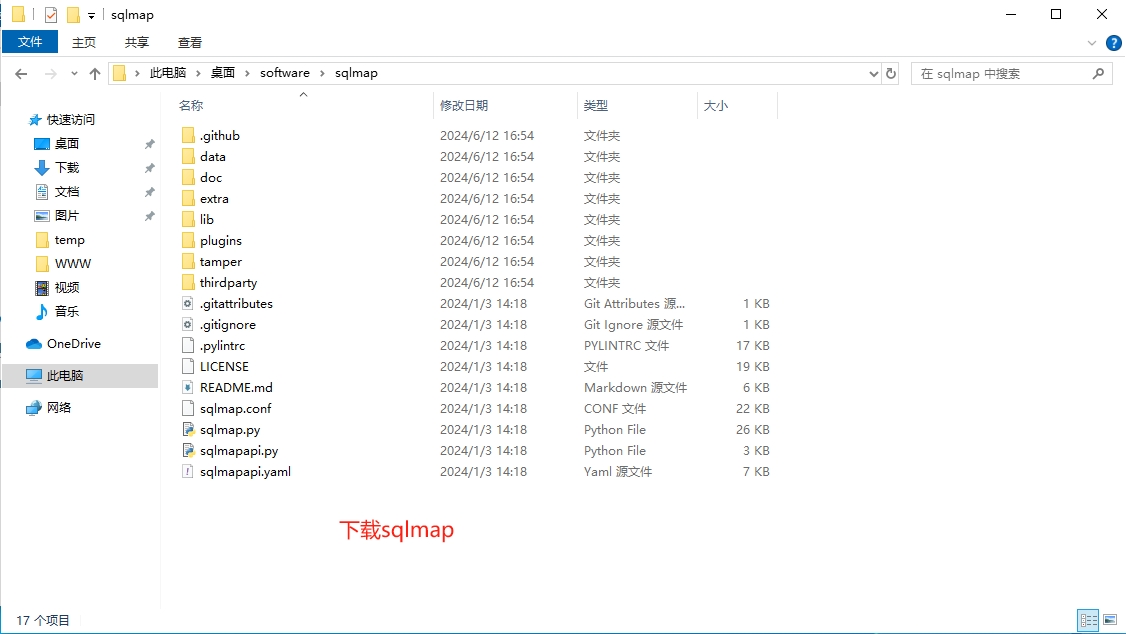The image size is (1126, 634).
Task: Open 文档 in quick access
Action: click(67, 192)
